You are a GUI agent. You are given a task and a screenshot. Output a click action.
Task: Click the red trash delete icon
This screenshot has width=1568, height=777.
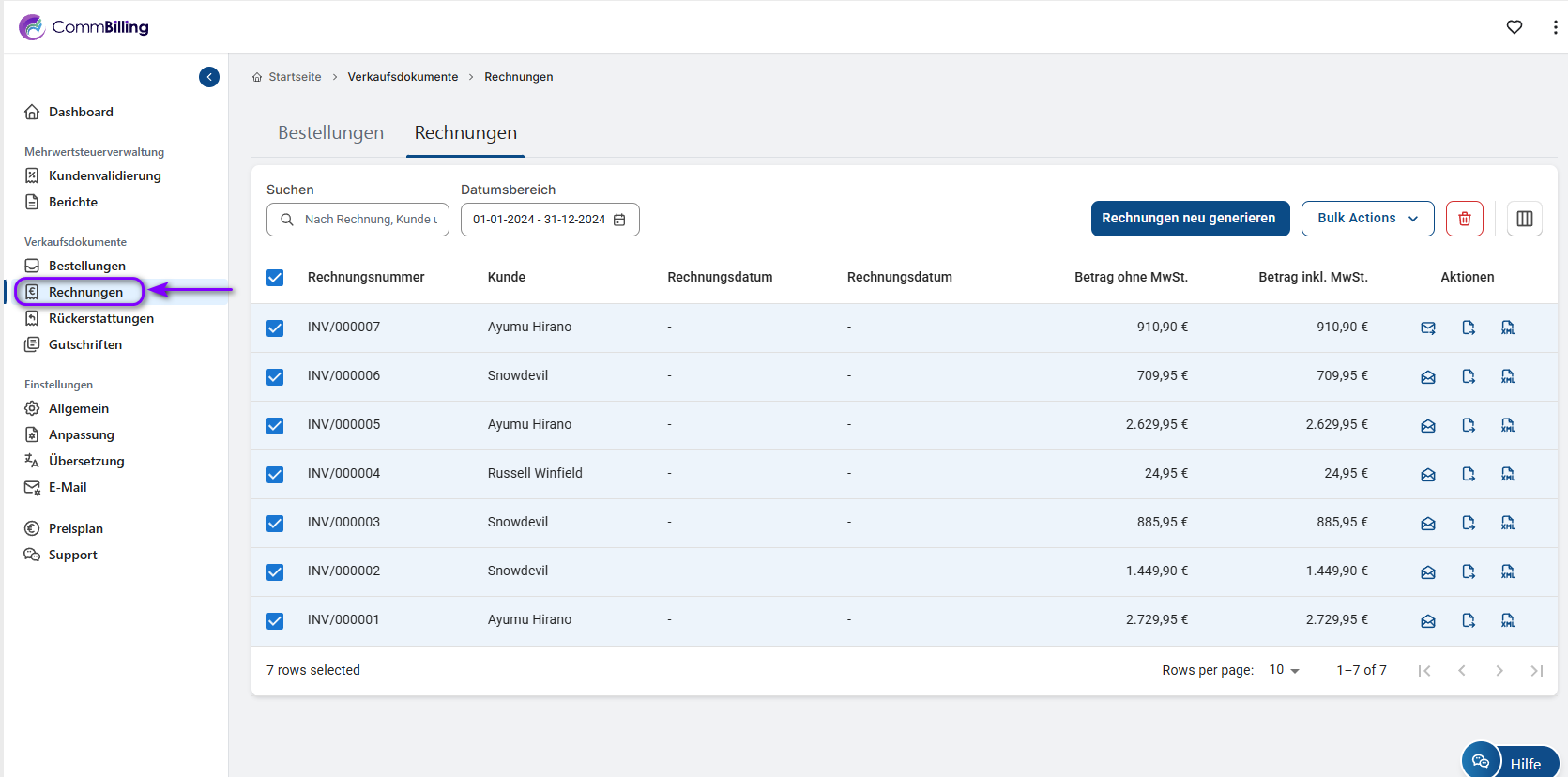pos(1464,219)
